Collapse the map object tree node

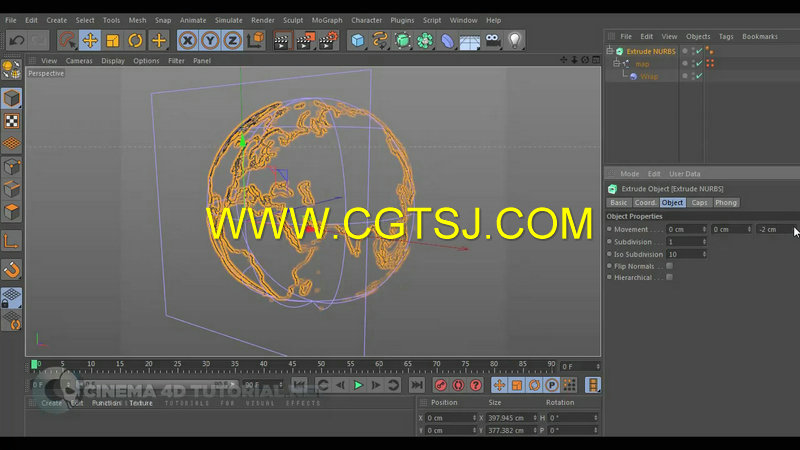pos(616,63)
